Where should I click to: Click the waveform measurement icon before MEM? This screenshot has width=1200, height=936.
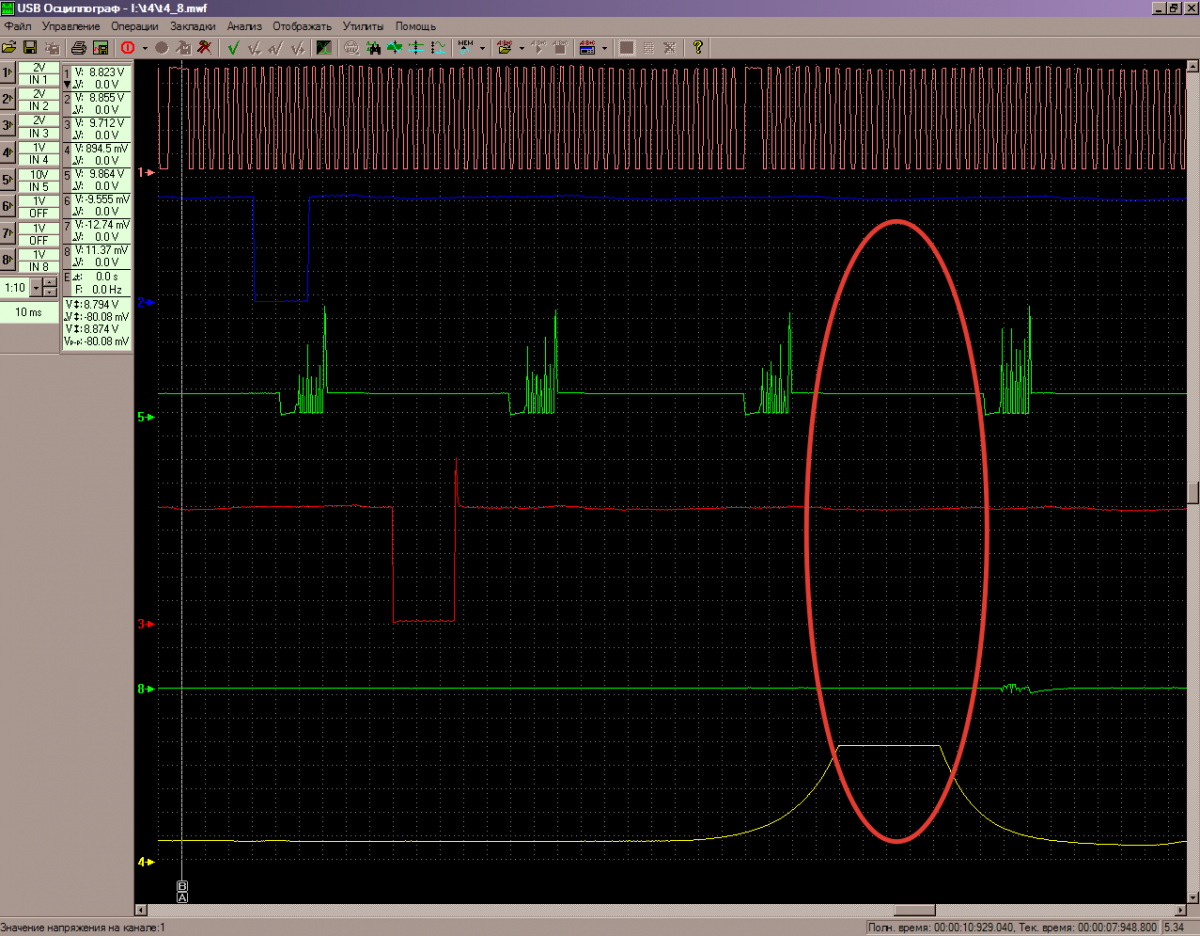[438, 47]
